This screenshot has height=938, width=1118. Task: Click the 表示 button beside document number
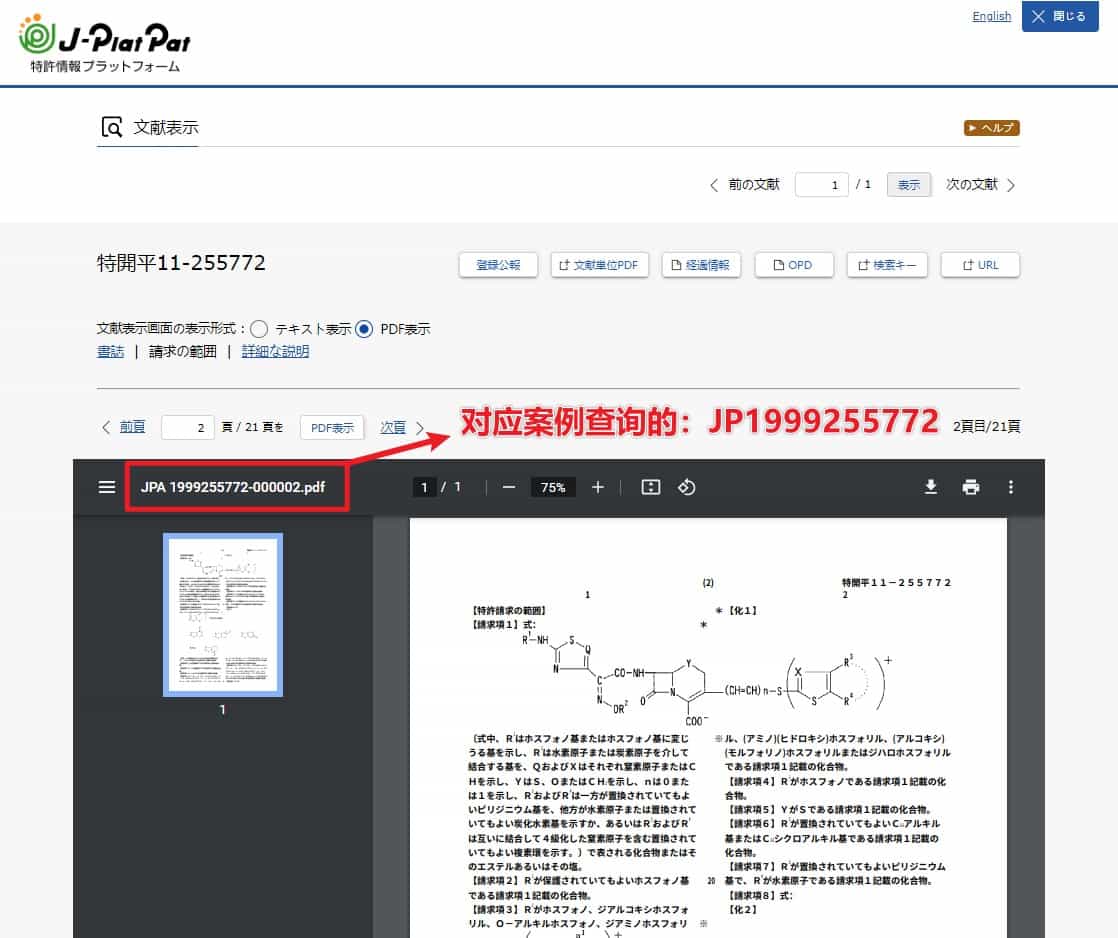[x=908, y=185]
